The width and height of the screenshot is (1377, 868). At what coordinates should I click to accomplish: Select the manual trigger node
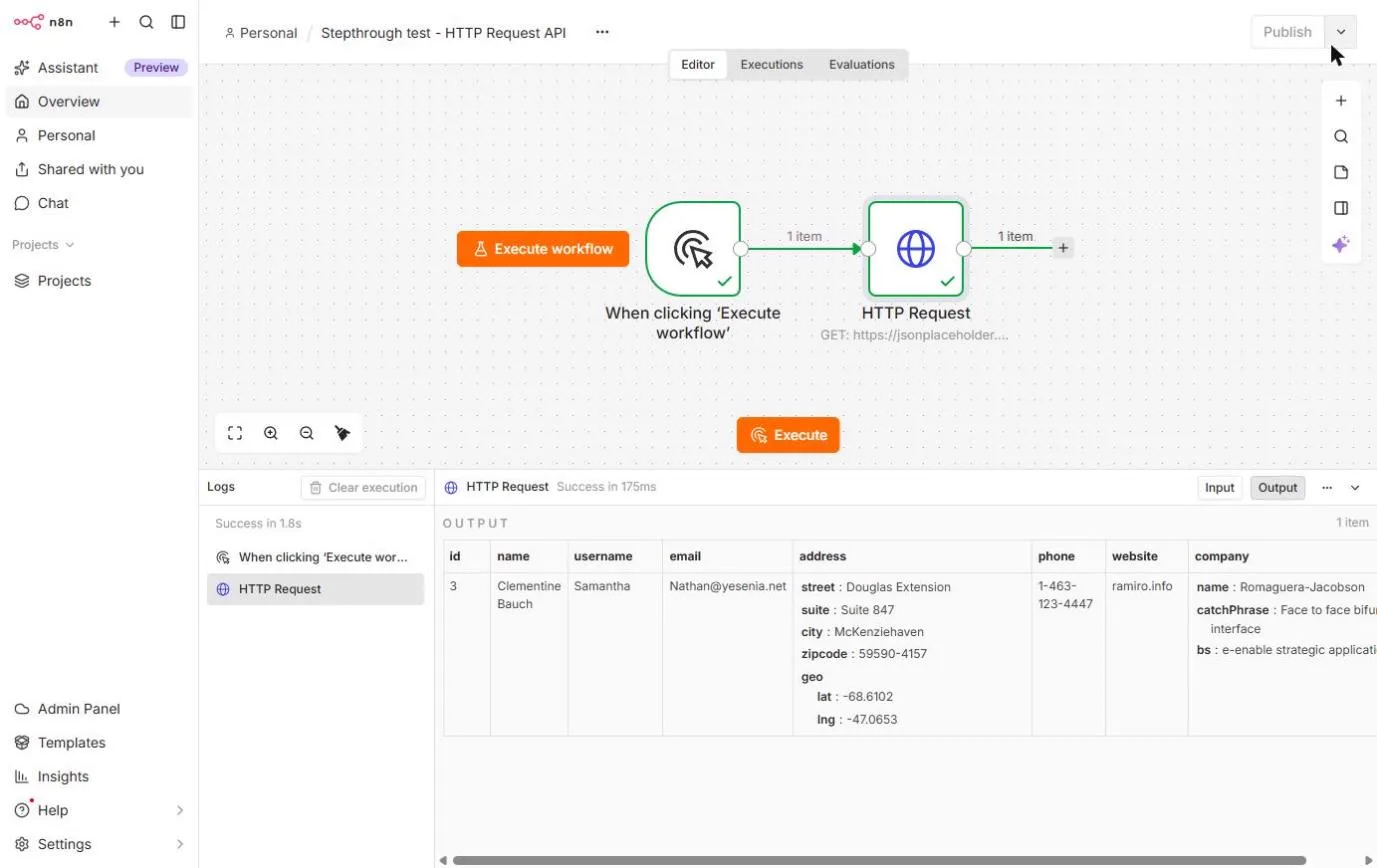pyautogui.click(x=693, y=249)
